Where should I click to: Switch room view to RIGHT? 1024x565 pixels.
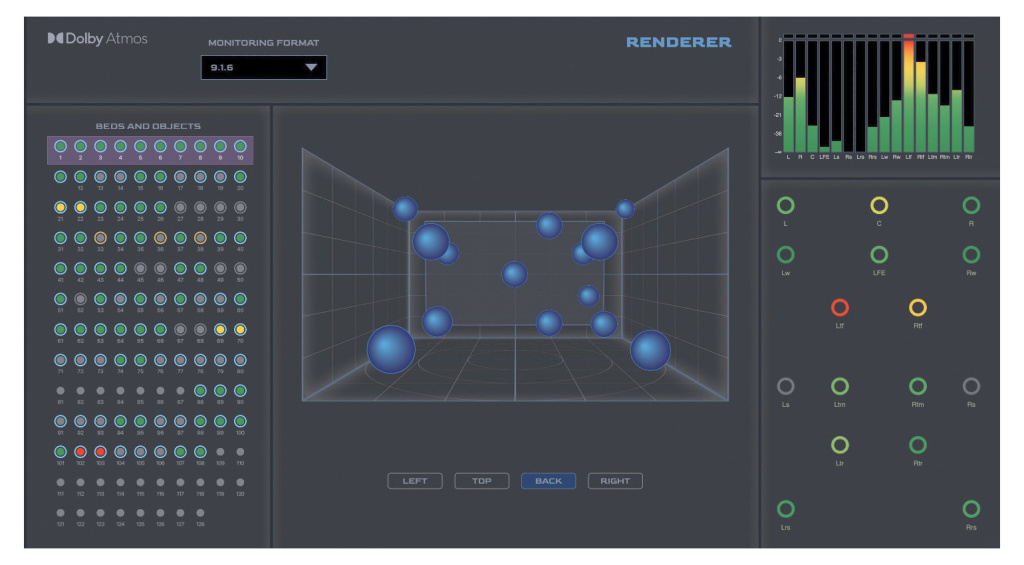point(615,481)
